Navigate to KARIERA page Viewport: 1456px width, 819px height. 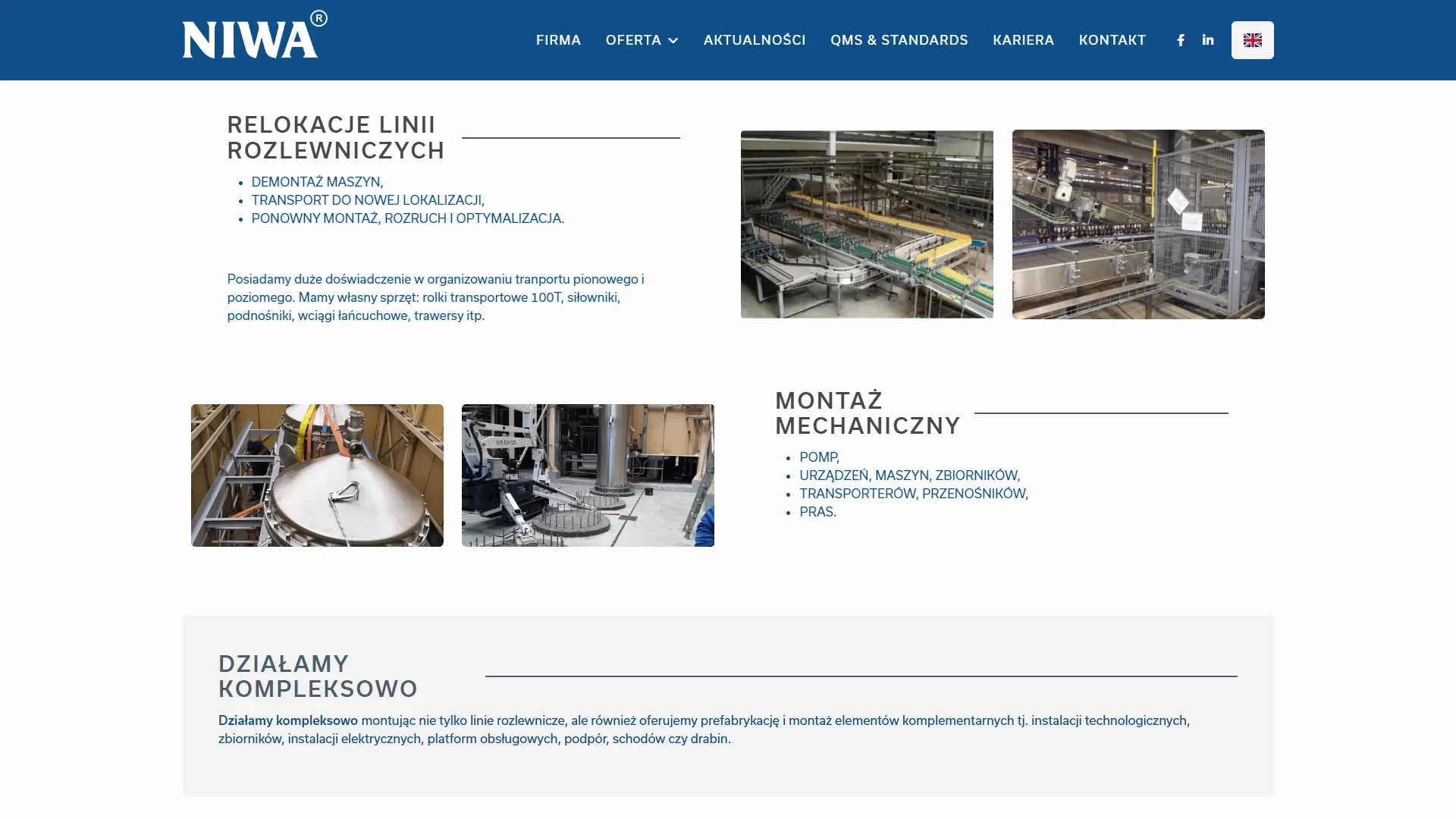pos(1023,40)
